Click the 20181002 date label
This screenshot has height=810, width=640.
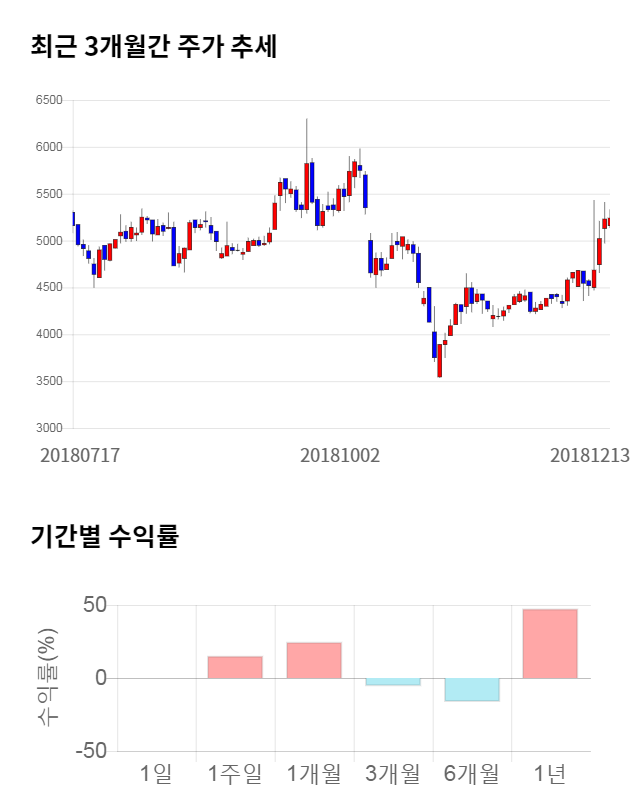[x=340, y=455]
